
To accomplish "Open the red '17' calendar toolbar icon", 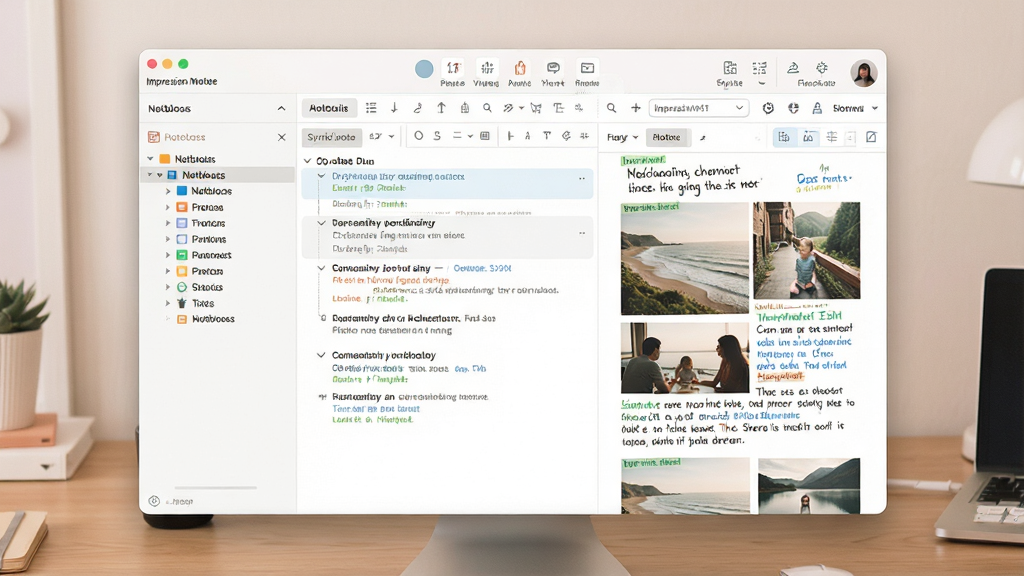I will tap(453, 68).
